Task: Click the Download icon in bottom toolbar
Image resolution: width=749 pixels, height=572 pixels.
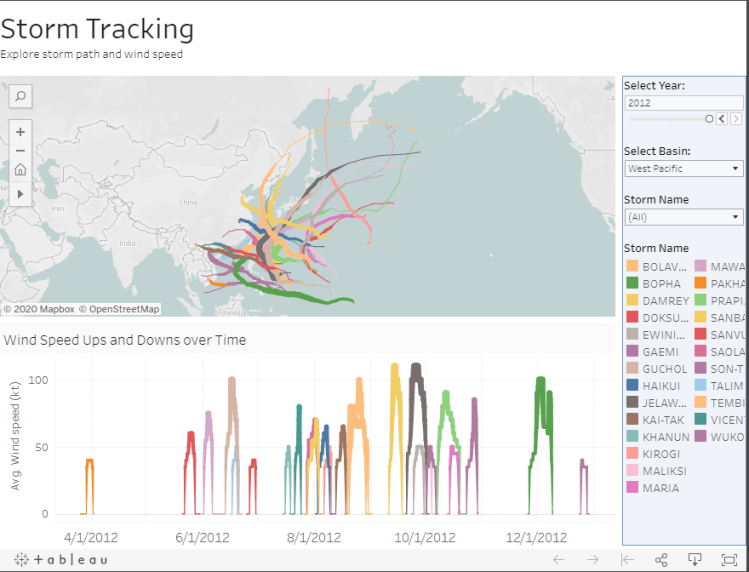Action: click(695, 560)
